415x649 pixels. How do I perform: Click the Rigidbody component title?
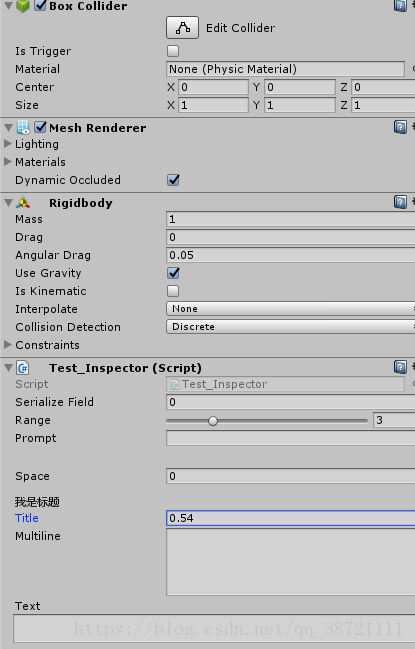(81, 203)
